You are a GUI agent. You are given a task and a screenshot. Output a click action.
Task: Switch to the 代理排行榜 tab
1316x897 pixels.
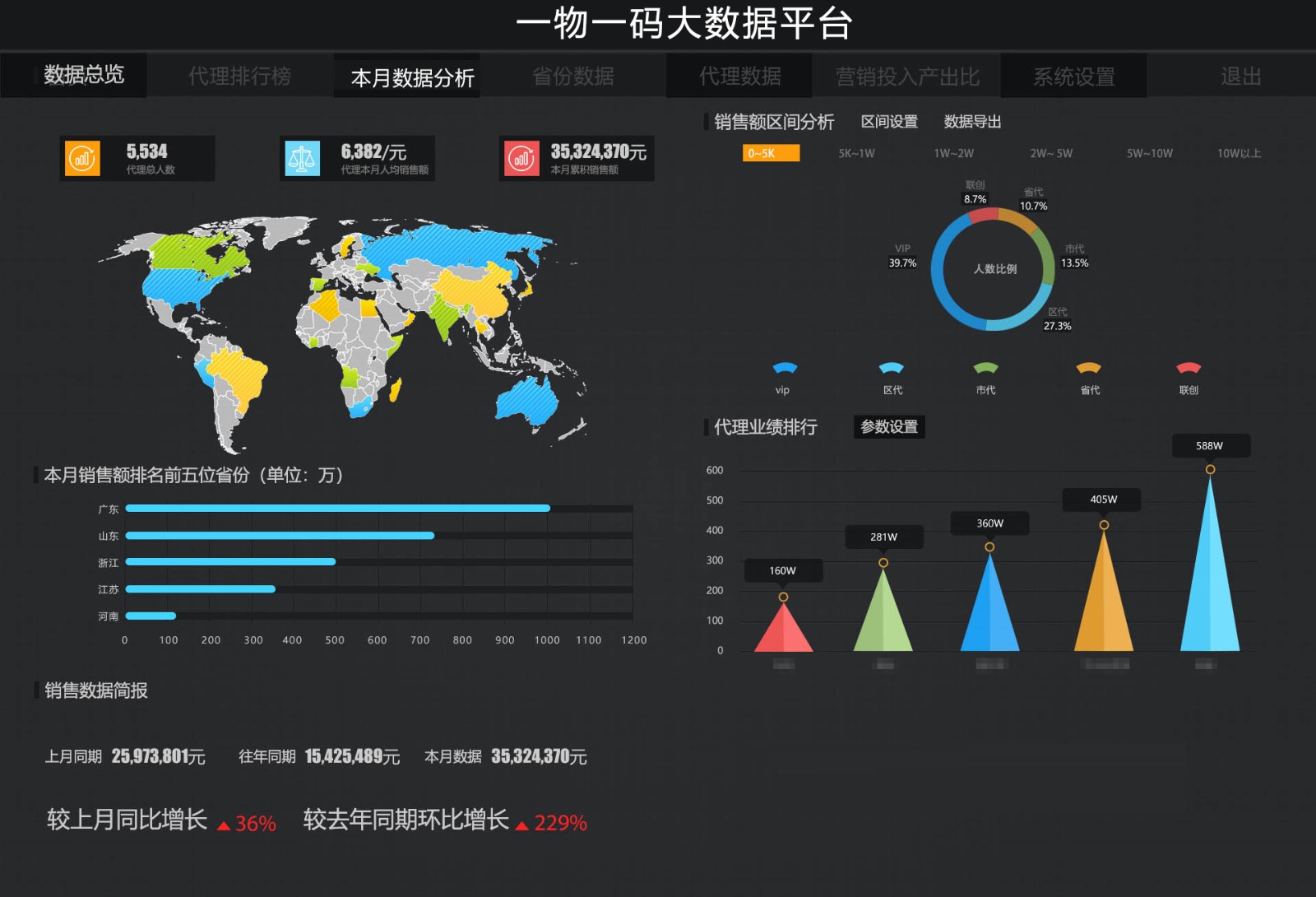[x=239, y=77]
